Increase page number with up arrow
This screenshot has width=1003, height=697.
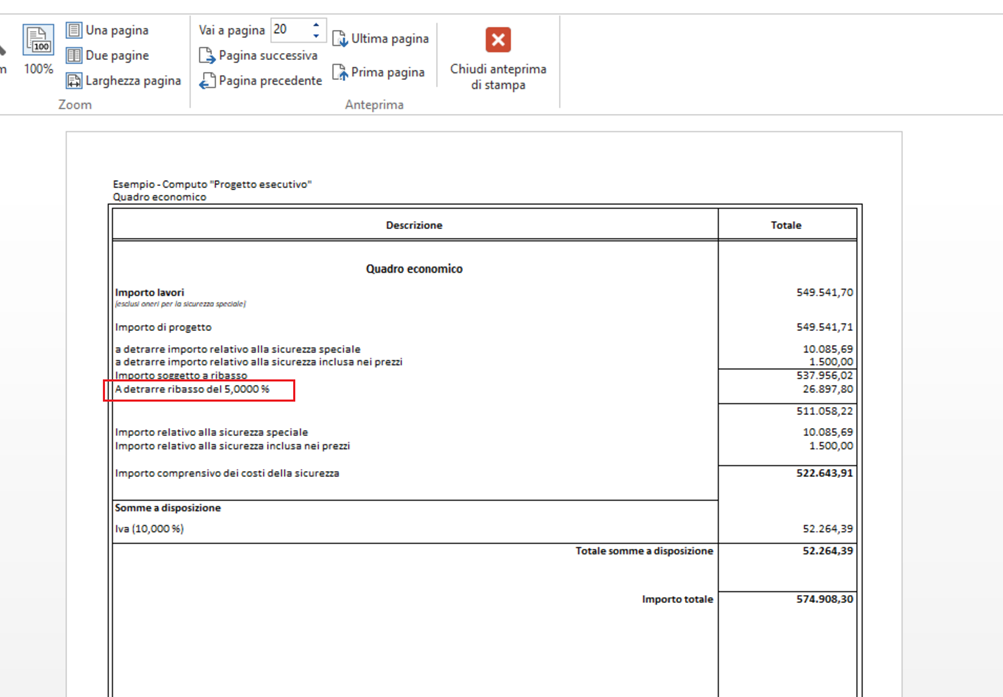[x=316, y=25]
